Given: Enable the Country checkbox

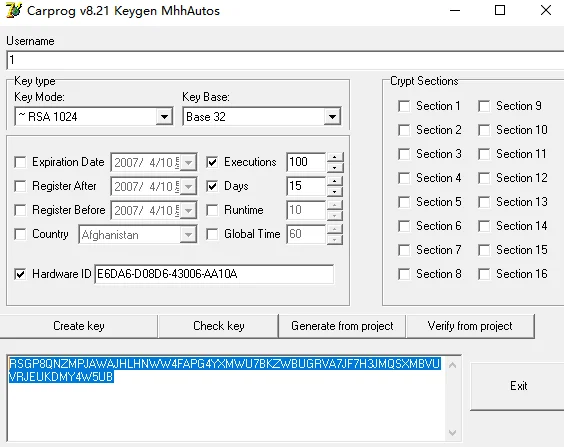Looking at the screenshot, I should 20,234.
